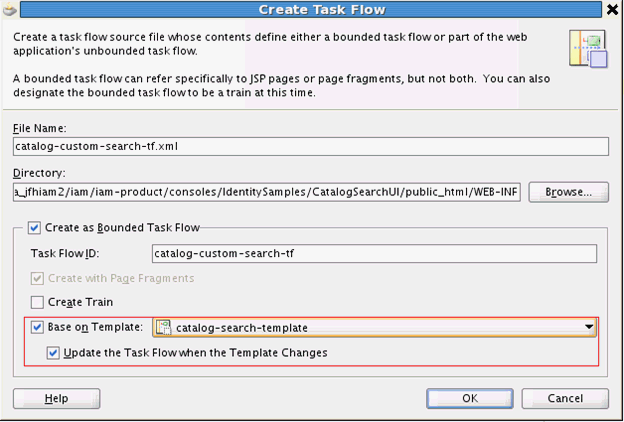Viewport: 624px width, 422px height.
Task: Click the Directory label
Action: (x=39, y=173)
